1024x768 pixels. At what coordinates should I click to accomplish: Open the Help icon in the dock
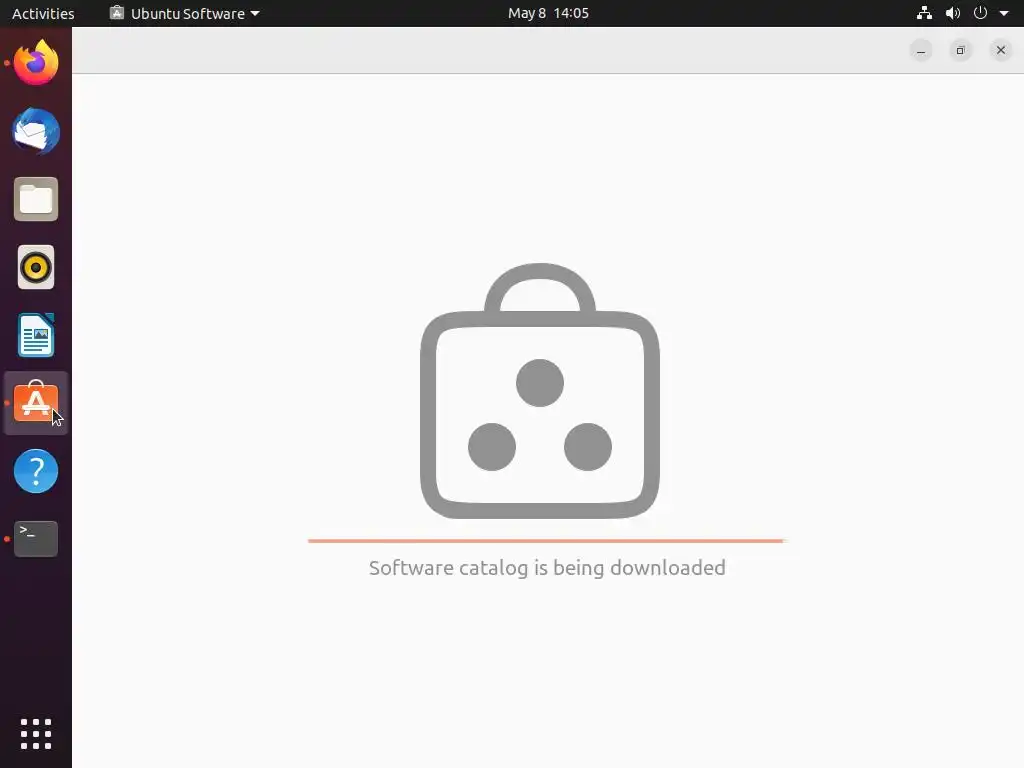point(36,471)
